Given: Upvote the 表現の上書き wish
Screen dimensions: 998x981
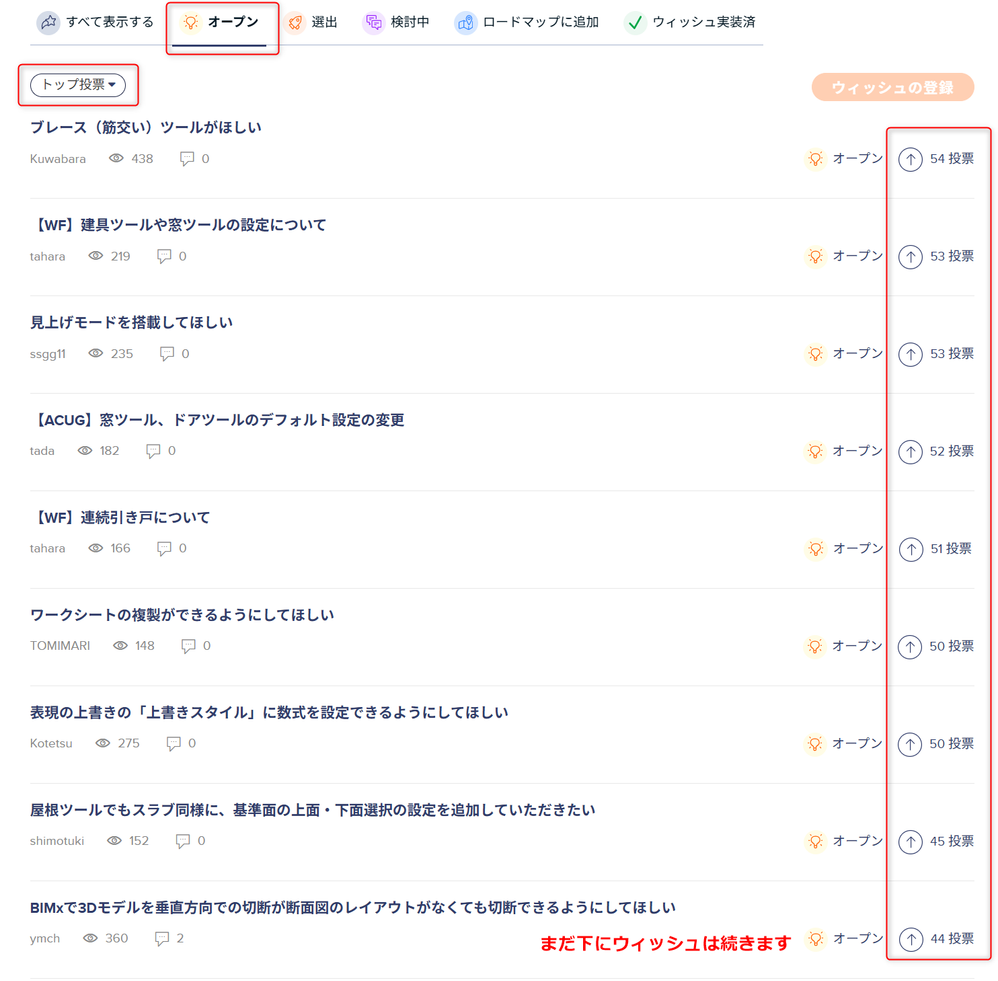Looking at the screenshot, I should (x=910, y=744).
